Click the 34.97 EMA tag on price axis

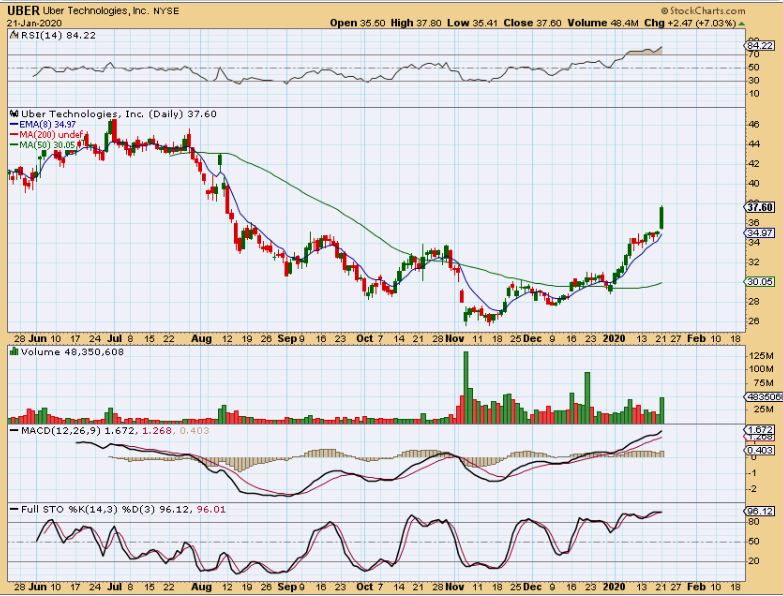point(760,233)
